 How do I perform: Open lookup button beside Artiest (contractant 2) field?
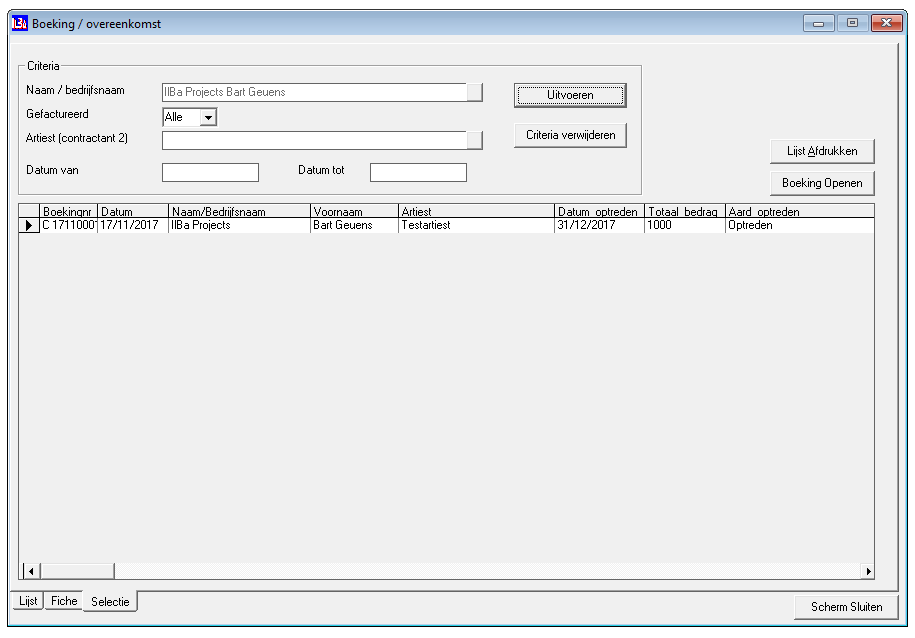(474, 140)
